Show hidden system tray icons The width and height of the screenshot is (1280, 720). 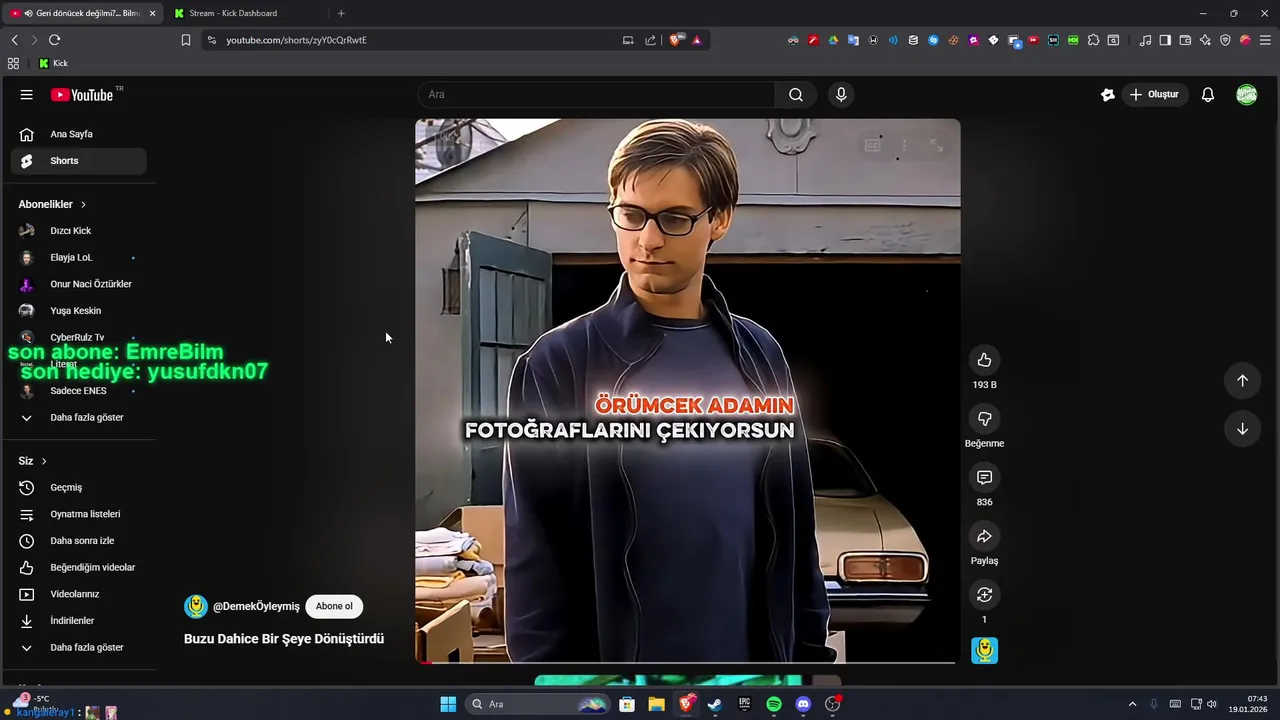pos(1132,704)
